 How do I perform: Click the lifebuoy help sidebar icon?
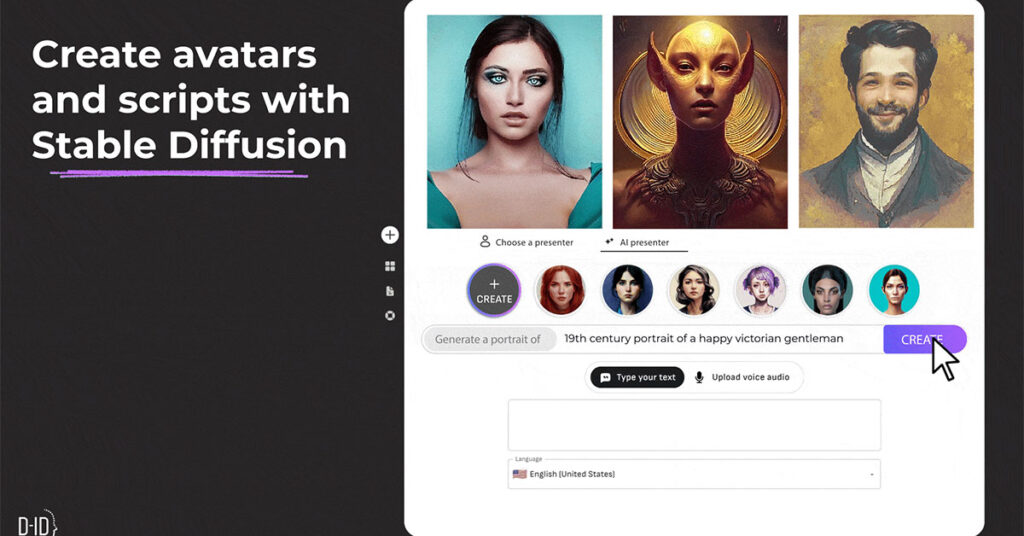pyautogui.click(x=390, y=316)
